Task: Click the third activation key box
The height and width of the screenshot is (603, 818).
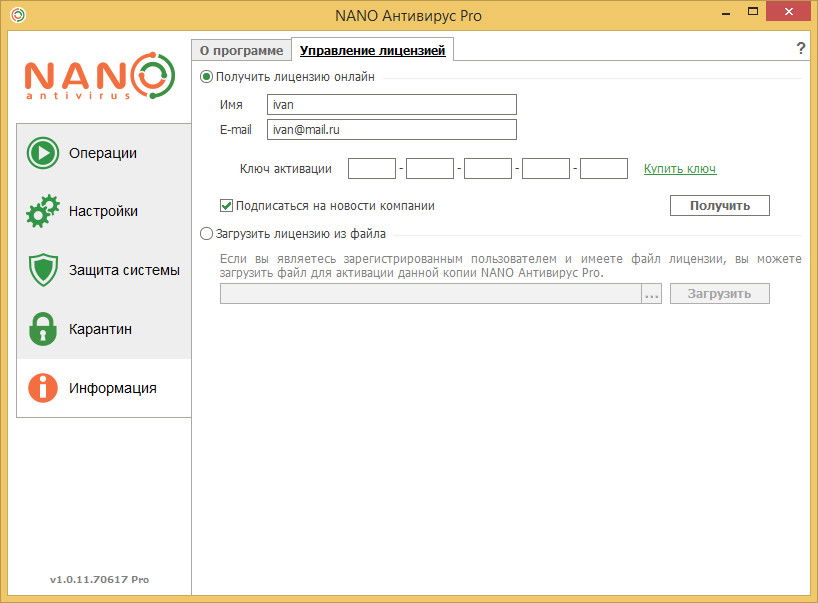Action: (x=488, y=168)
